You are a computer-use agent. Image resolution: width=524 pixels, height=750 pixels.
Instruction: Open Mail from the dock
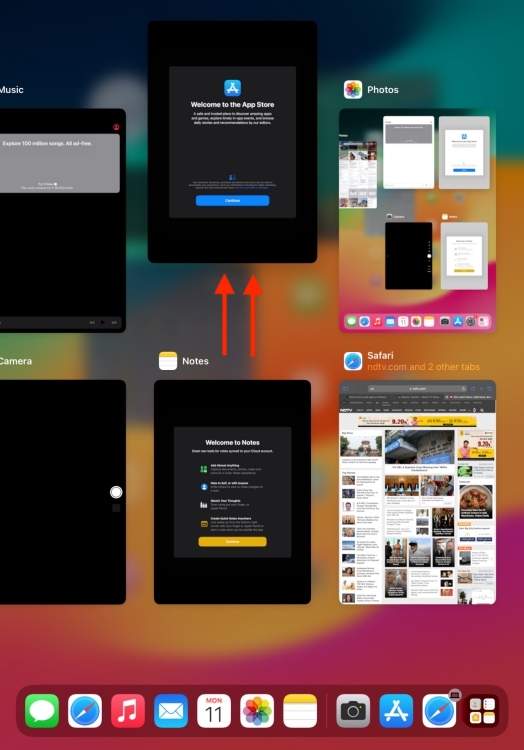[x=171, y=711]
